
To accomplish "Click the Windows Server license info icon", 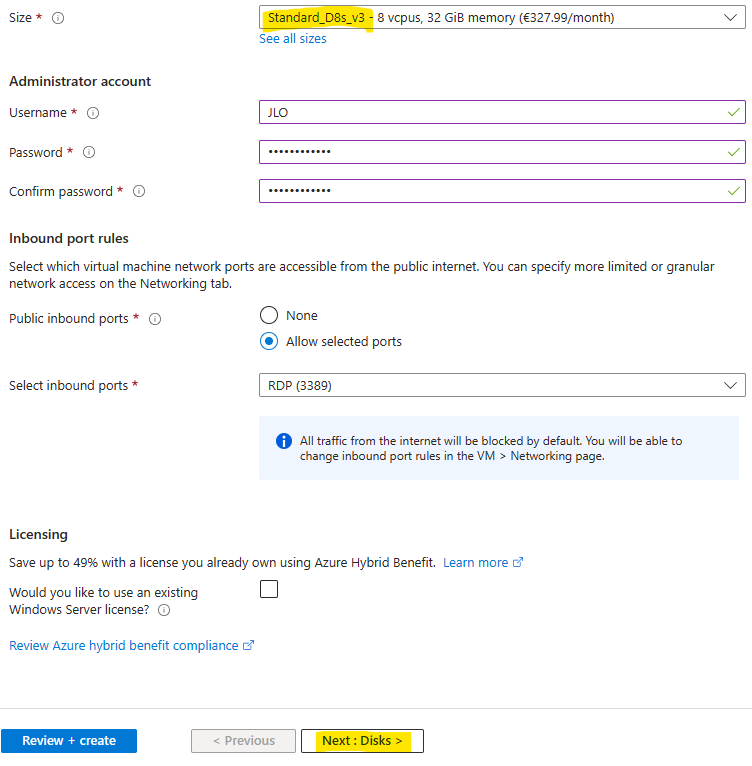I will [164, 610].
